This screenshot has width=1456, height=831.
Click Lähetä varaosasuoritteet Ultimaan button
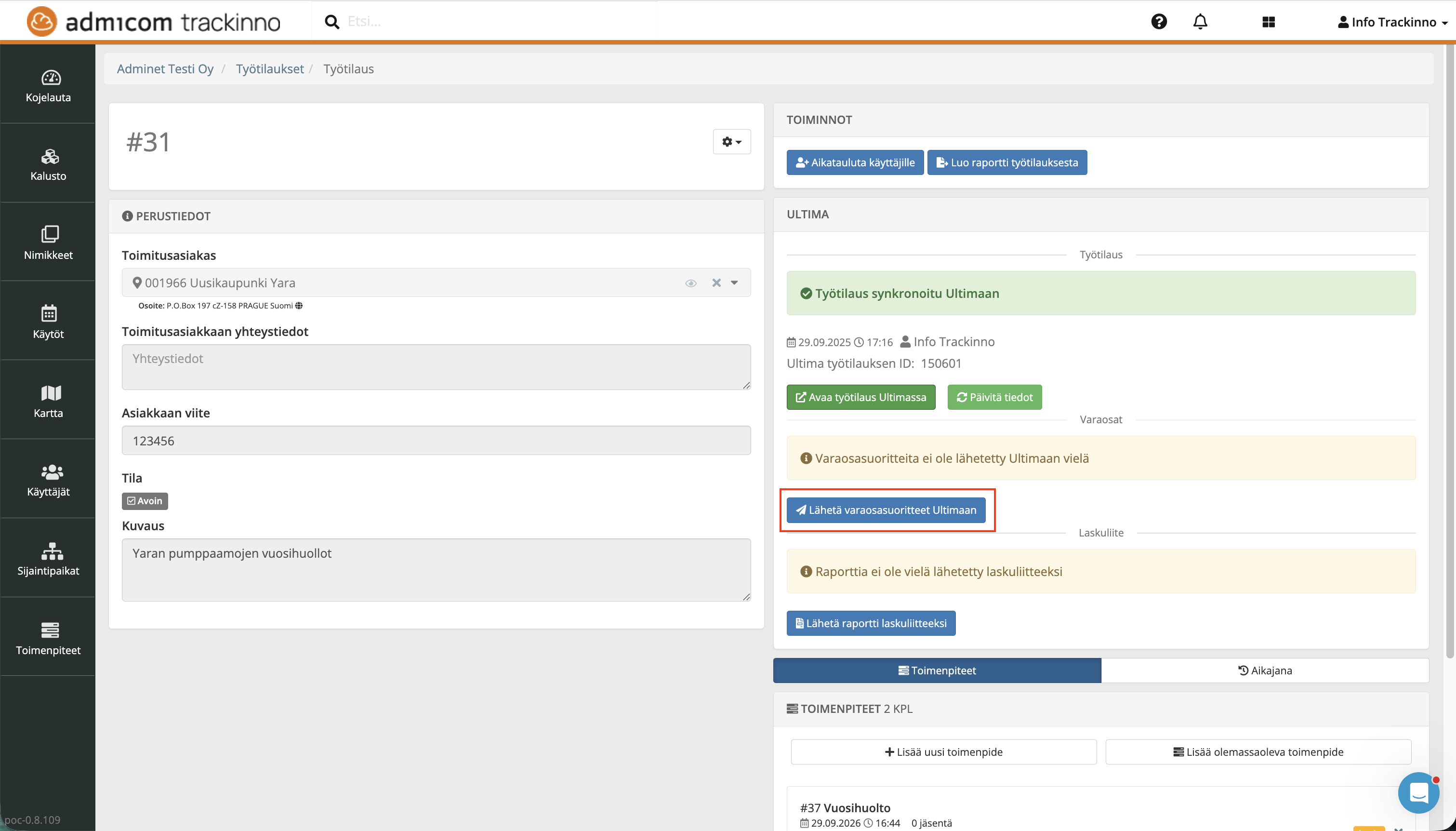pyautogui.click(x=886, y=509)
